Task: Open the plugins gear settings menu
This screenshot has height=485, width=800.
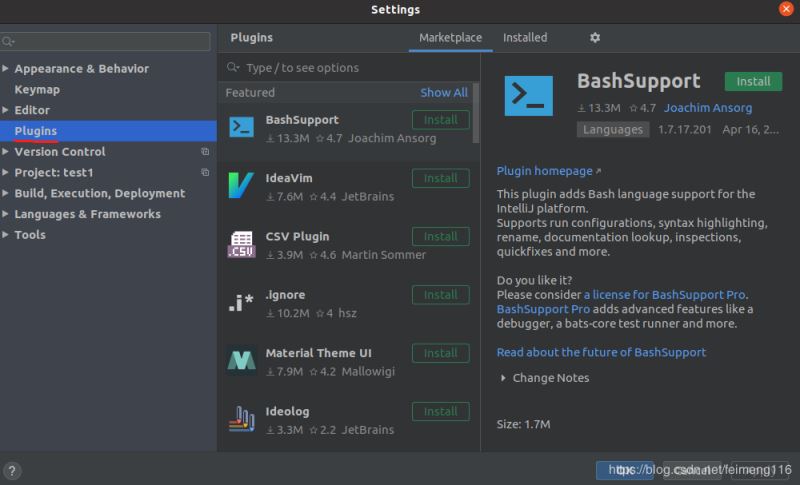Action: click(x=595, y=37)
